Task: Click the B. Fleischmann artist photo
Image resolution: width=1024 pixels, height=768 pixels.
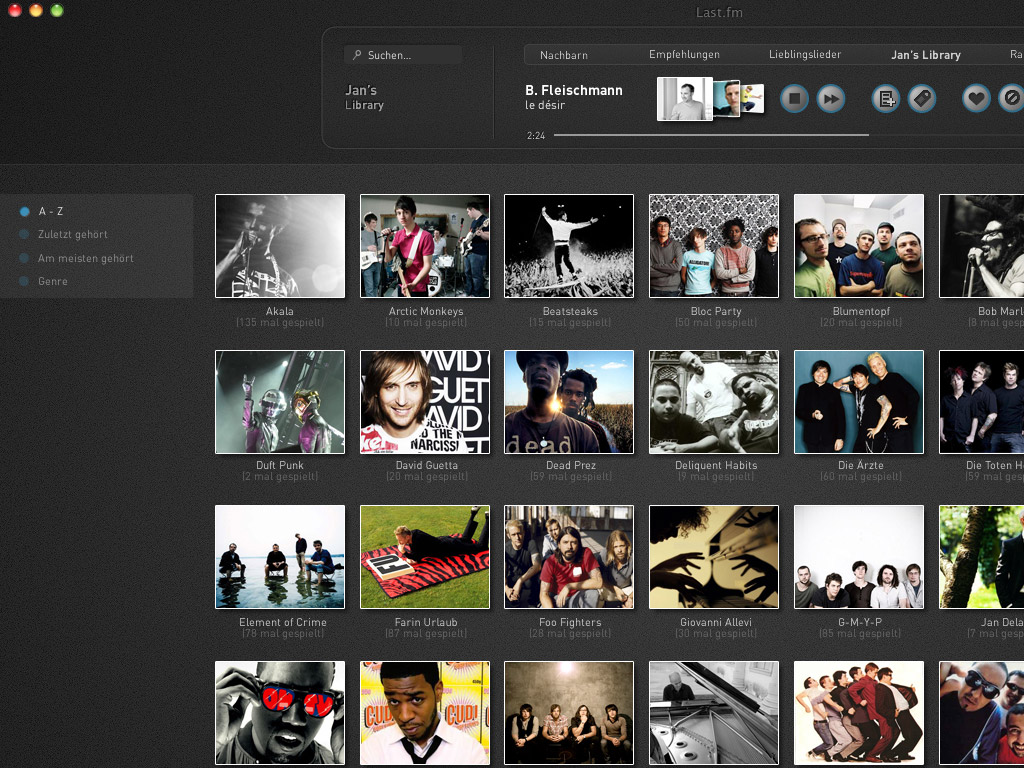Action: 684,99
